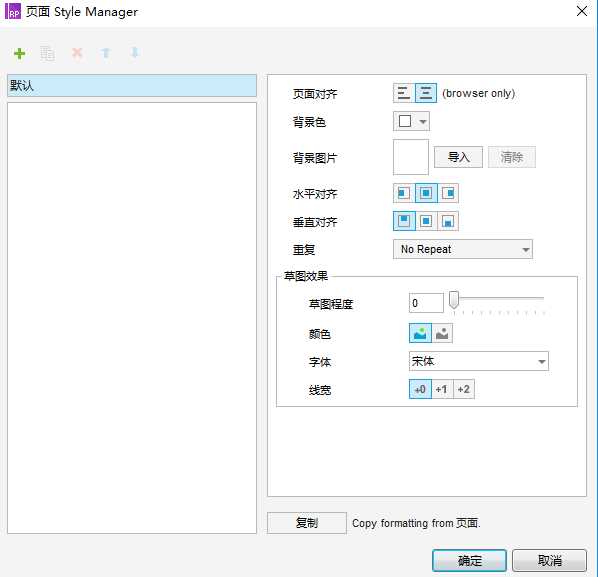Viewport: 598px width, 577px height.
Task: Click the 复制 copy button
Action: coord(307,523)
